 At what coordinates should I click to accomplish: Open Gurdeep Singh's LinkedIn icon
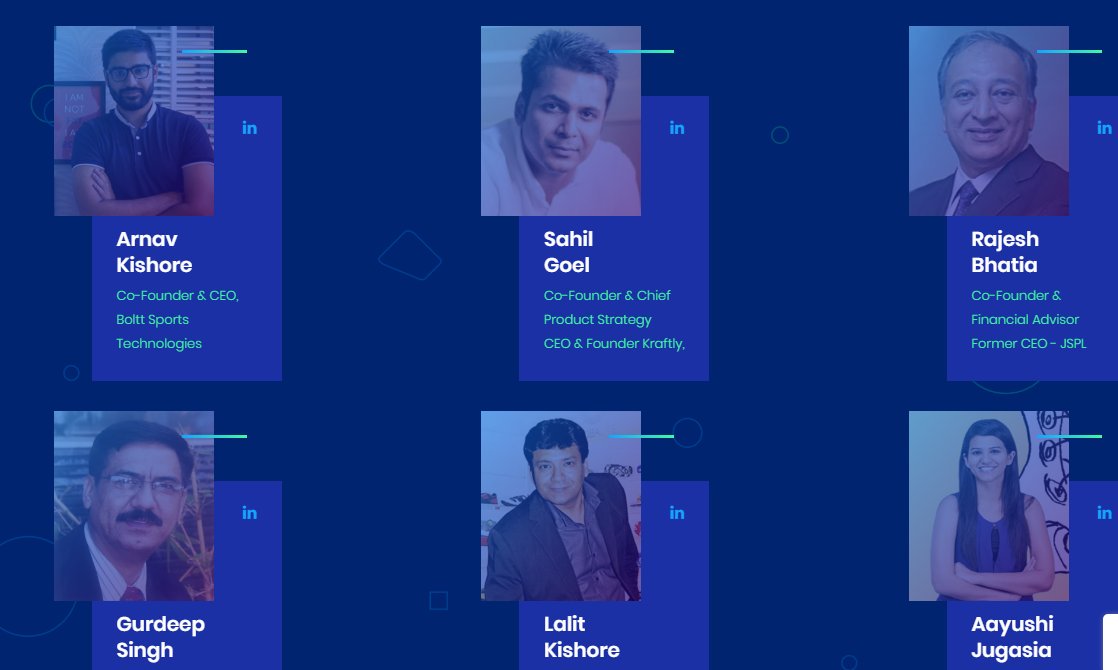(x=250, y=513)
